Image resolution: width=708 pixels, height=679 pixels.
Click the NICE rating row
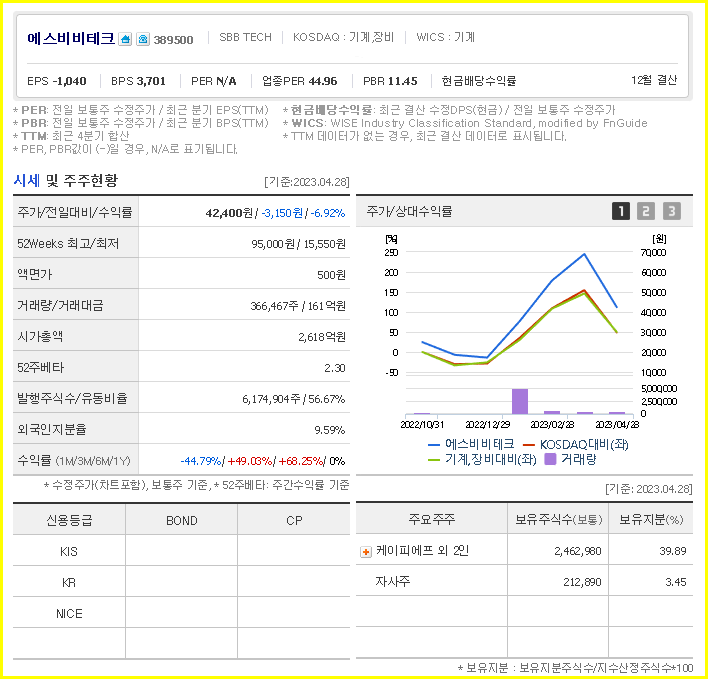click(x=182, y=614)
